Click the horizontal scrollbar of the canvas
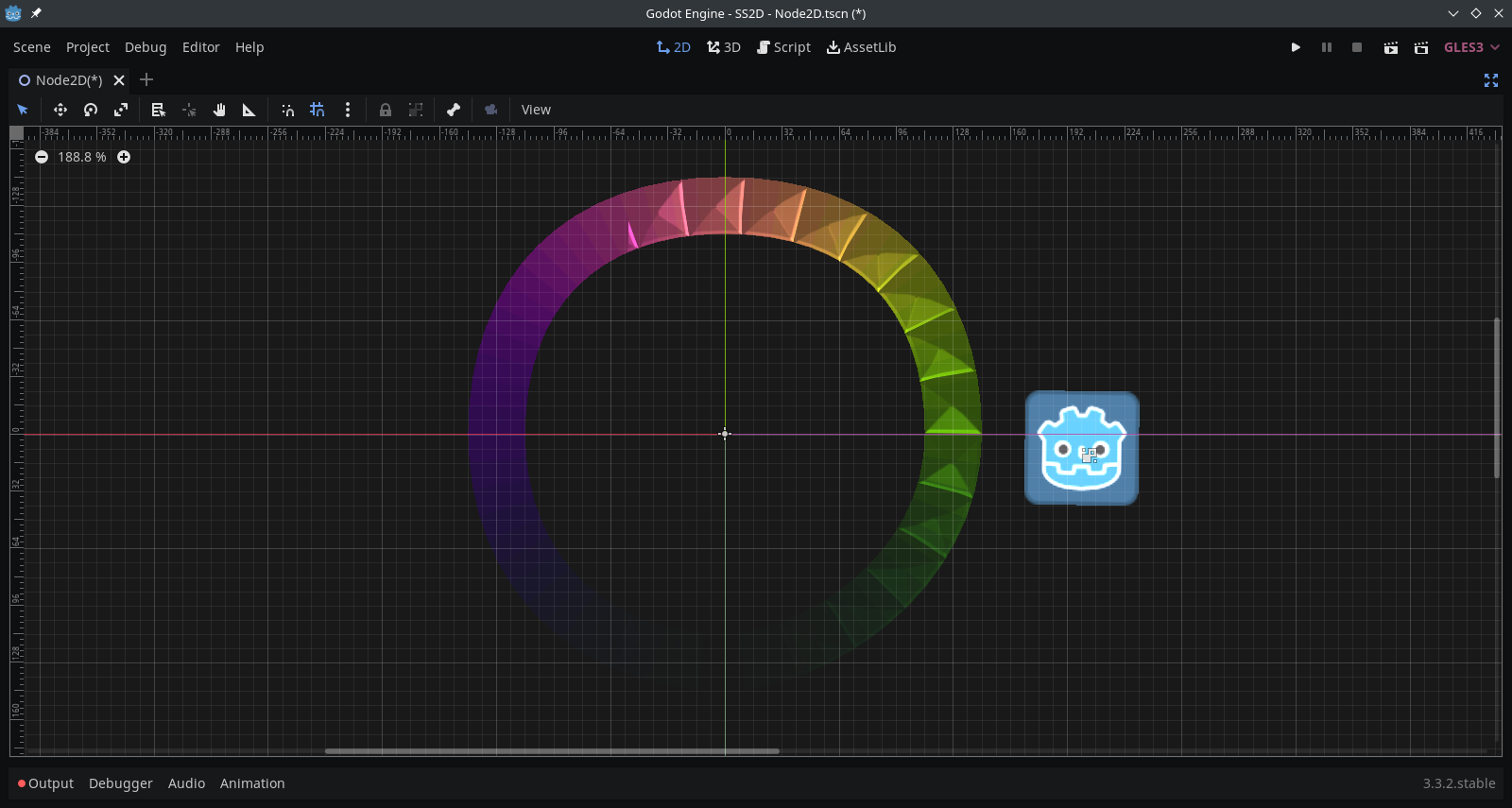The width and height of the screenshot is (1512, 808). [552, 751]
